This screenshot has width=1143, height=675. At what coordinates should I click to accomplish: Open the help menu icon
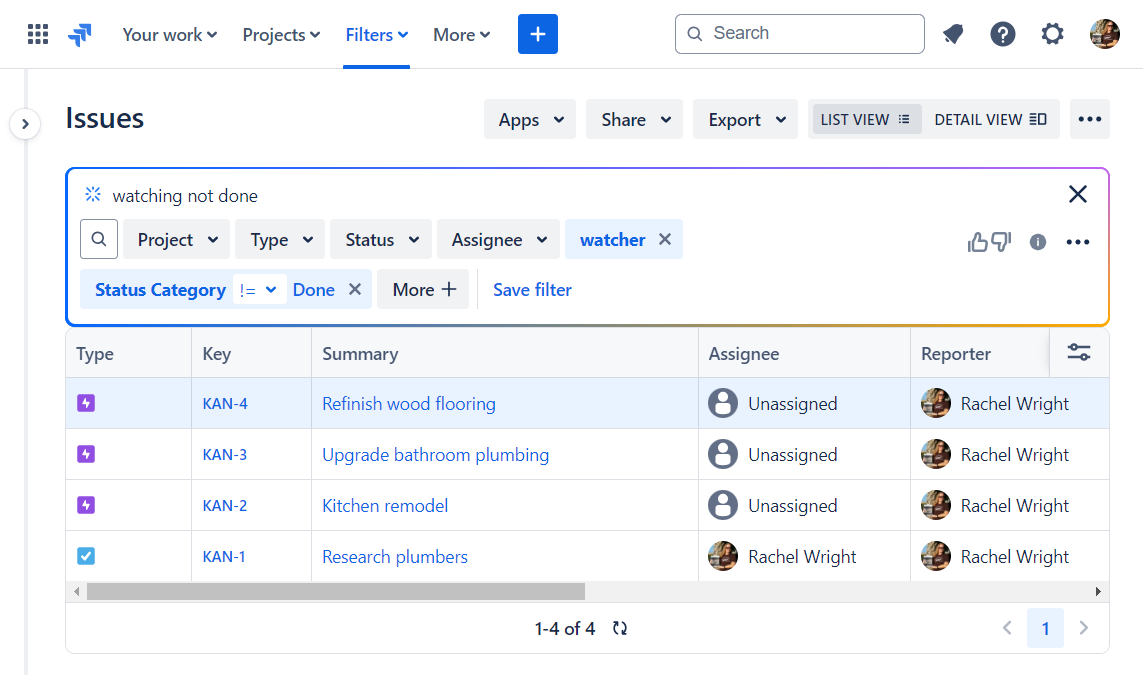tap(1003, 33)
